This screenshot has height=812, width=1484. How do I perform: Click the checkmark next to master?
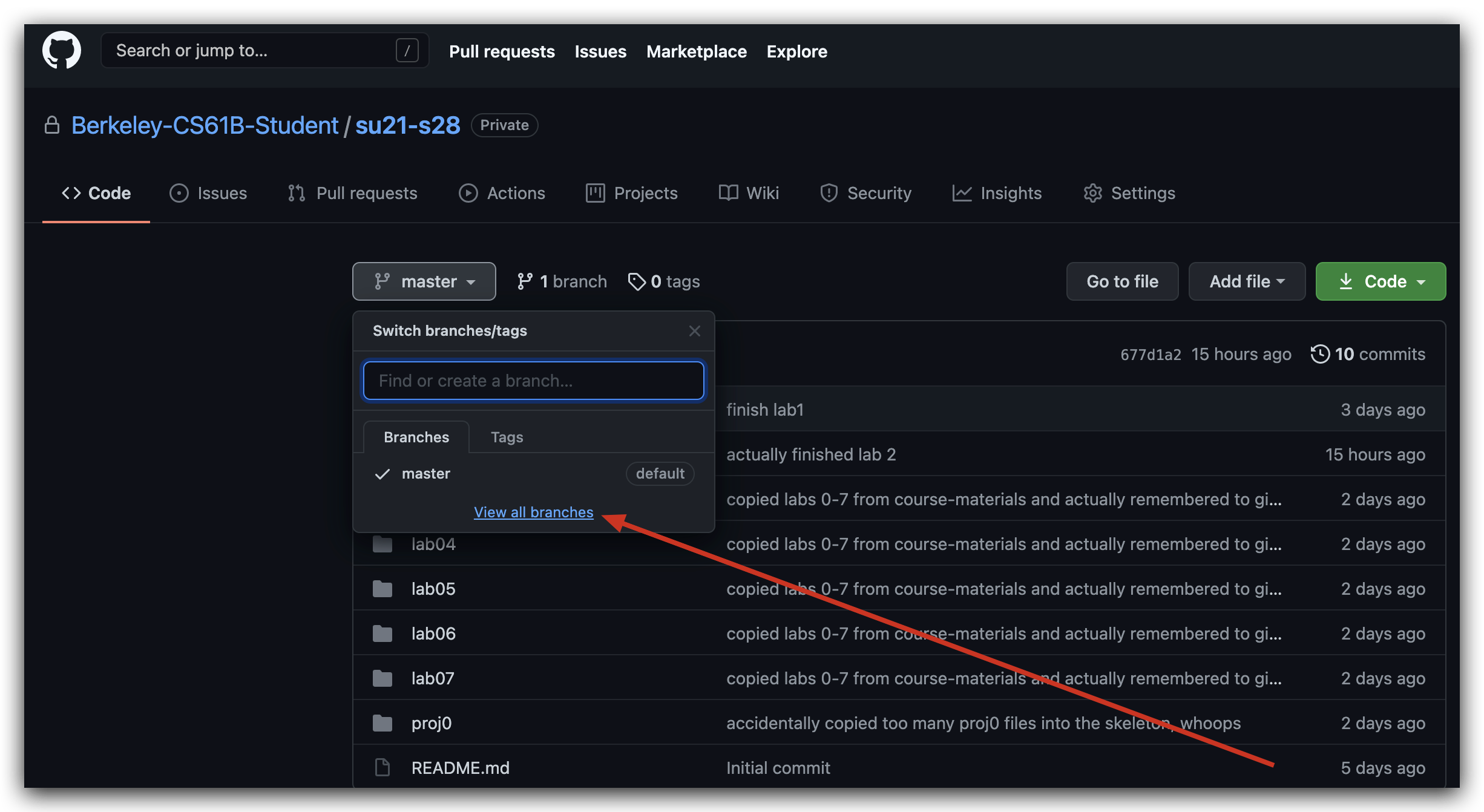pos(382,474)
